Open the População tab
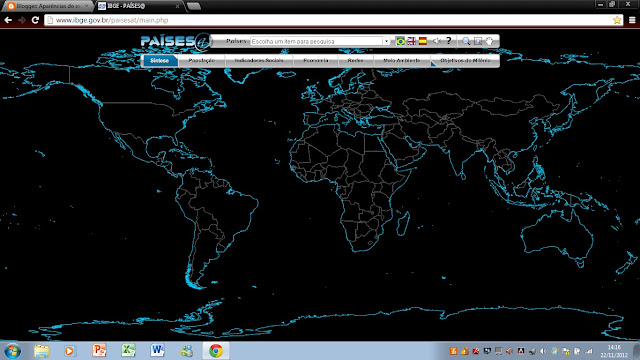Viewport: 640px width, 360px height. 202,60
